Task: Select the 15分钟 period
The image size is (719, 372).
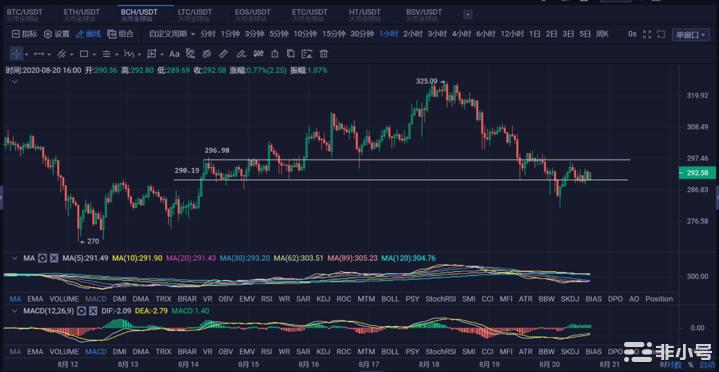Action: click(333, 34)
